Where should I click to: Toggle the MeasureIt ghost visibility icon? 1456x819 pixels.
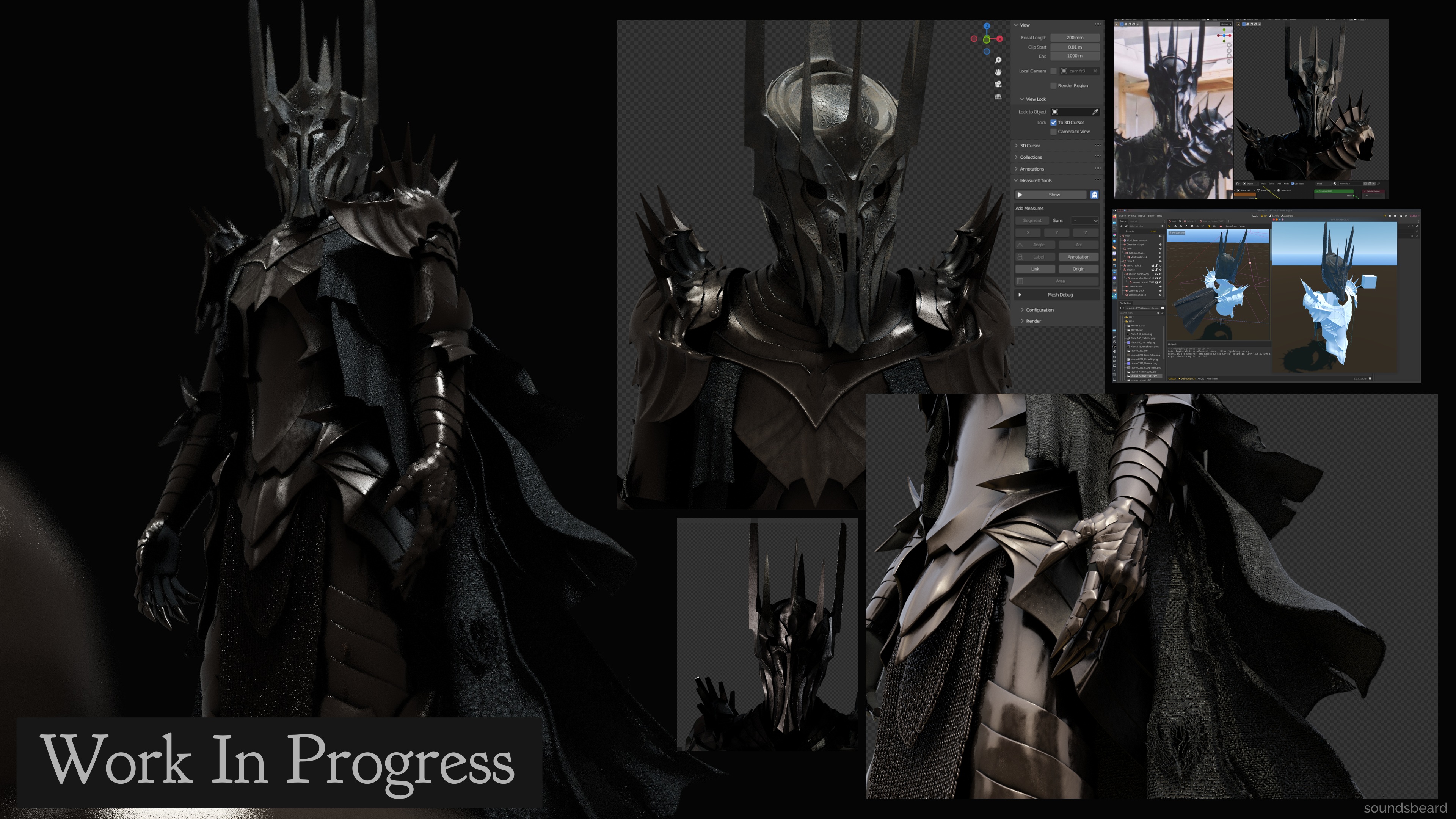[x=1094, y=195]
